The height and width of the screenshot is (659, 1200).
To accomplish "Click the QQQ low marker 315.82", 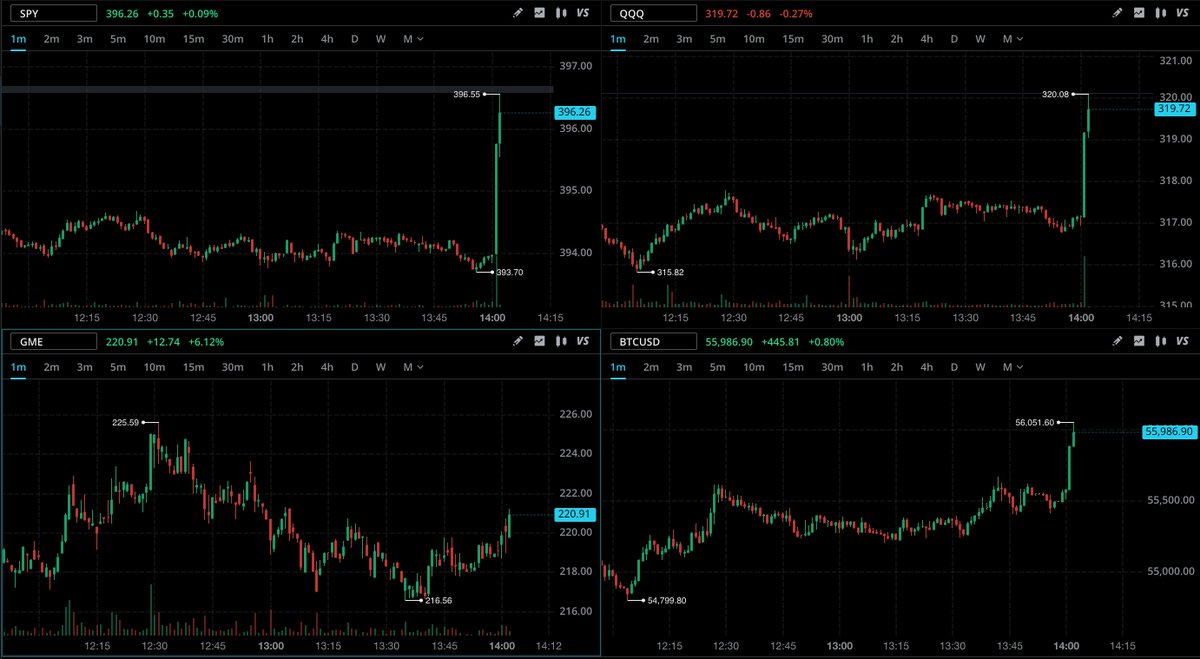I will [671, 272].
